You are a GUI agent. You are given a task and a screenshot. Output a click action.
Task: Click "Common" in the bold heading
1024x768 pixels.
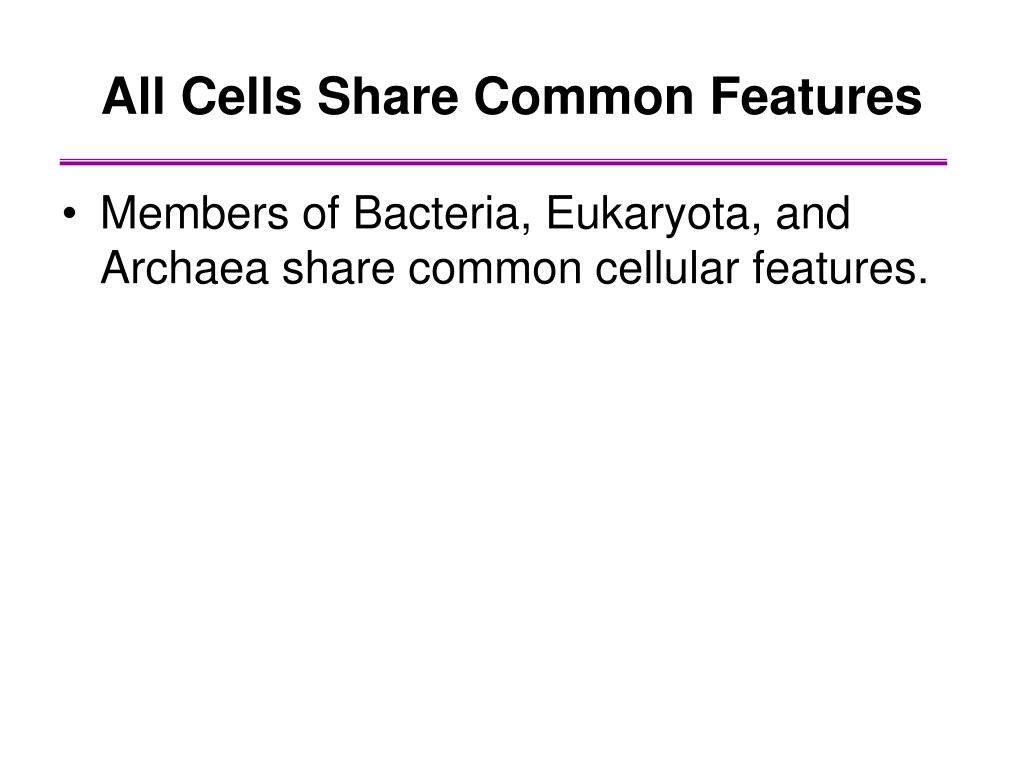click(x=584, y=97)
